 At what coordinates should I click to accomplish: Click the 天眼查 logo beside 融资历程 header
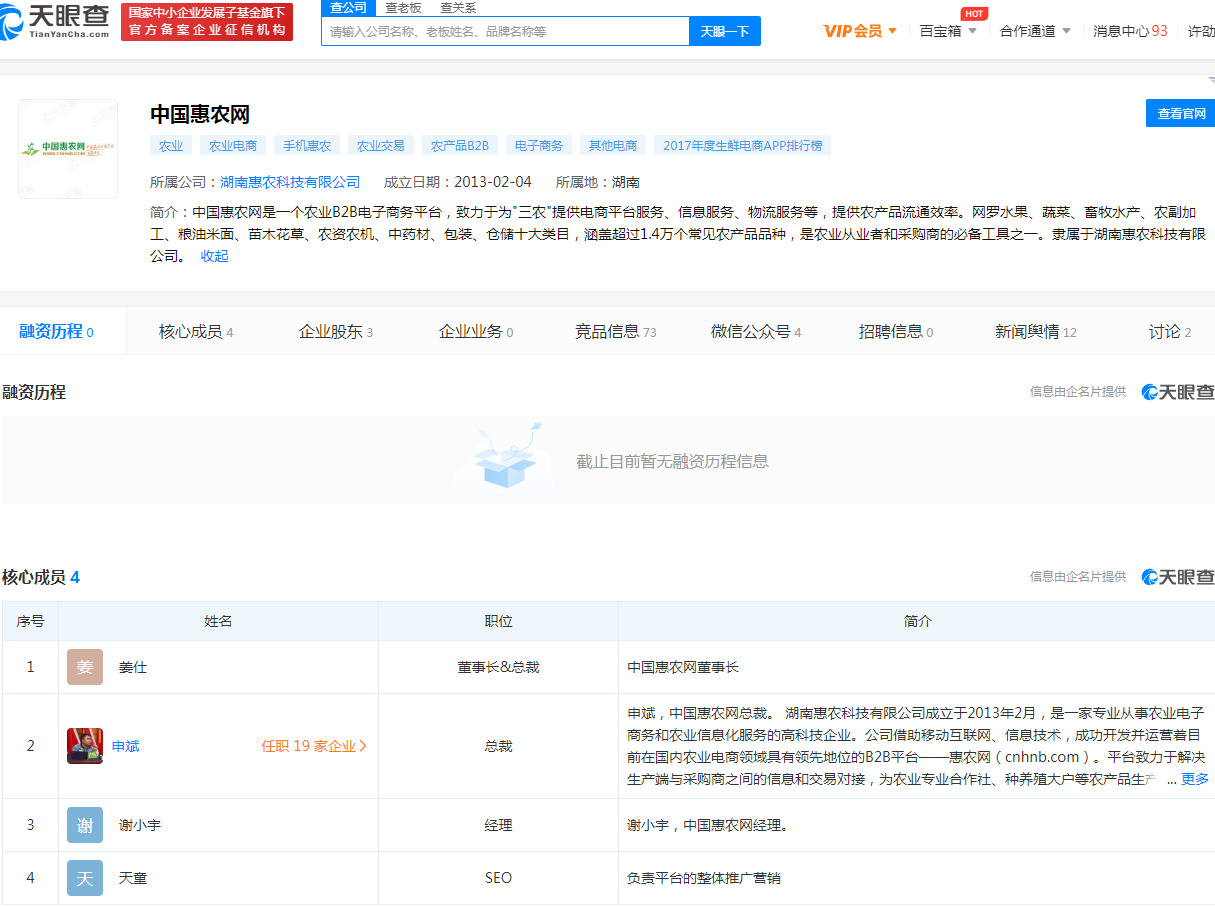click(1178, 392)
